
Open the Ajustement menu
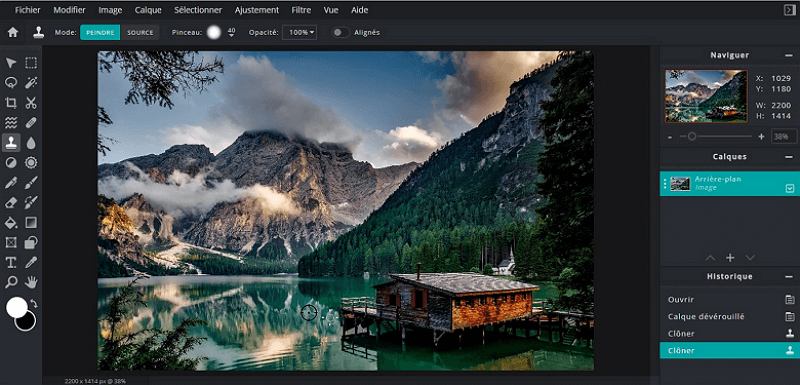[257, 10]
